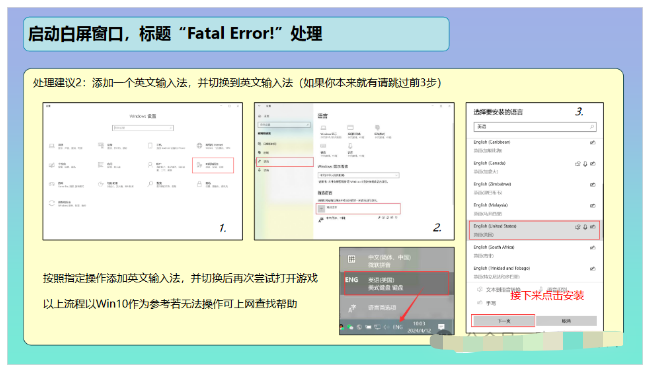Open the taskbar notification center icon
This screenshot has width=651, height=373.
441,326
